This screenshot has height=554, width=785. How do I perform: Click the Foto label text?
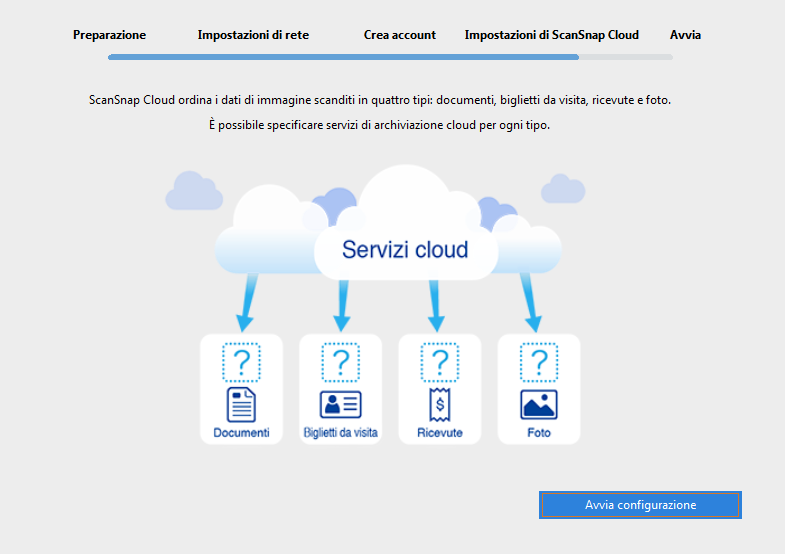point(539,432)
